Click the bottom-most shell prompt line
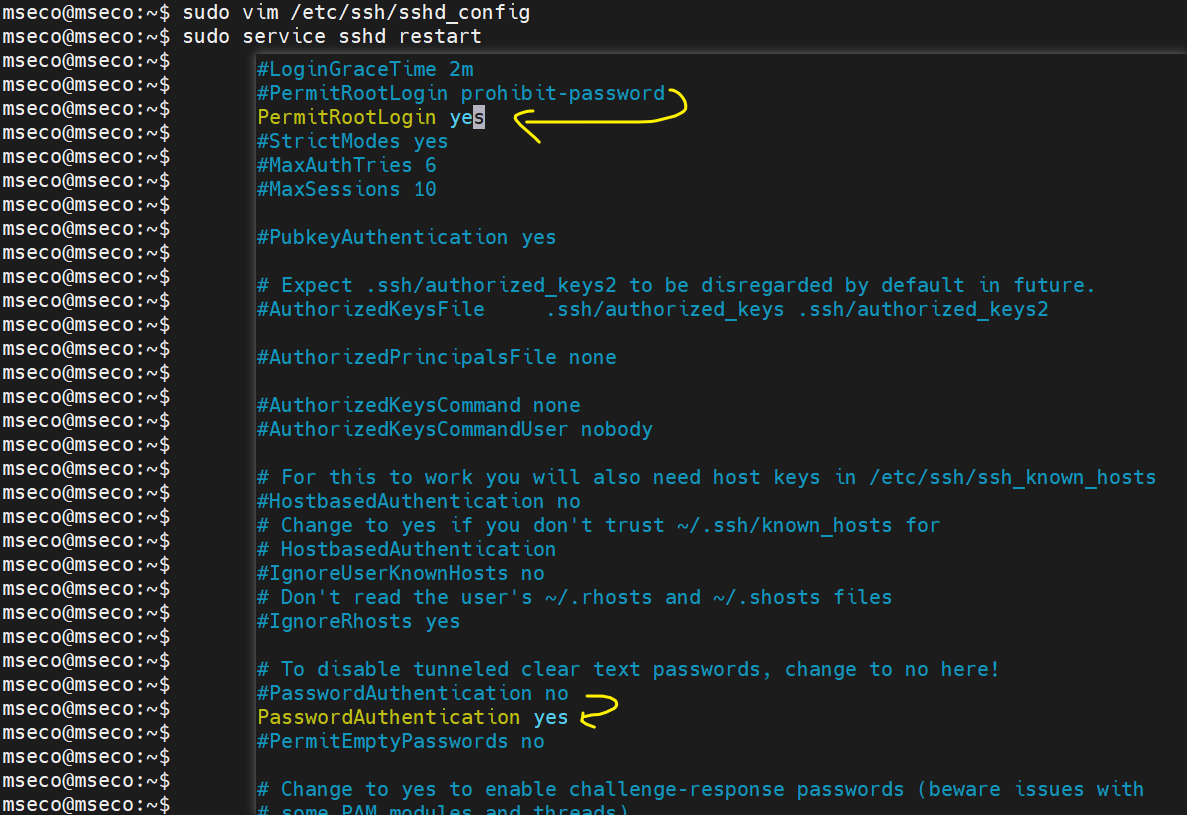The width and height of the screenshot is (1187, 815). coord(86,804)
